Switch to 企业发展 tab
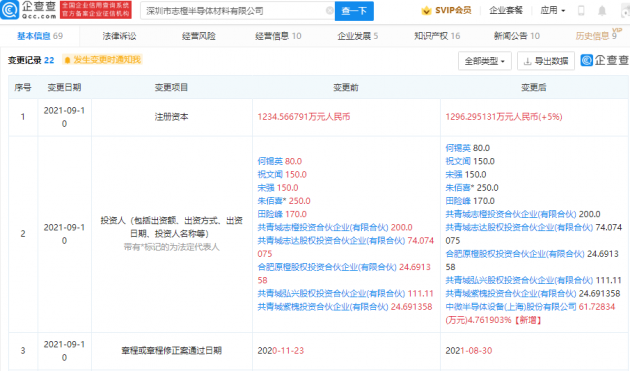This screenshot has width=630, height=371. point(358,36)
